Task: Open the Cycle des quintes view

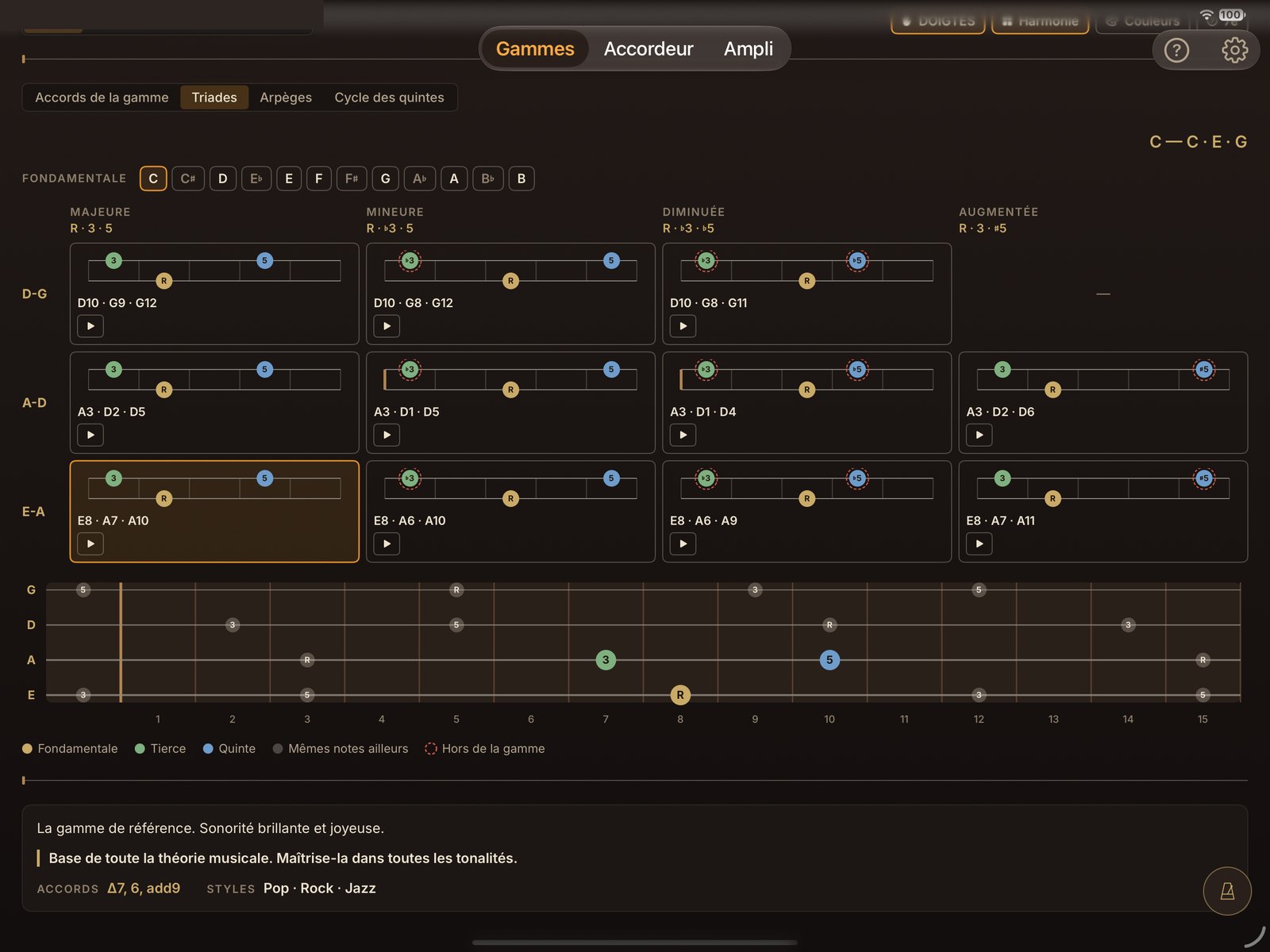Action: point(389,98)
